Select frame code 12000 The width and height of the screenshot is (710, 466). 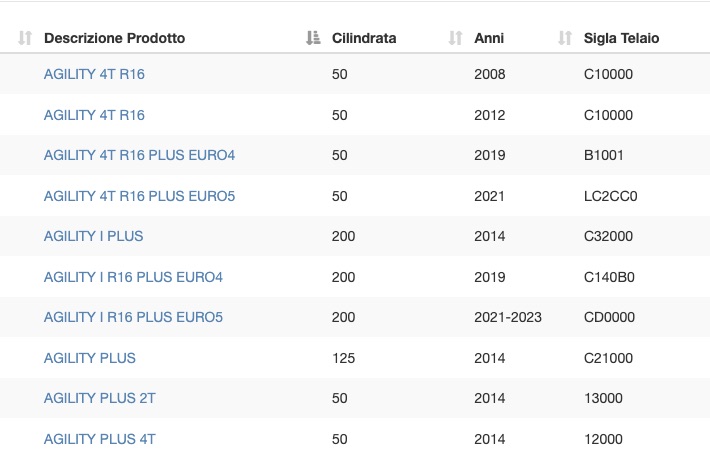603,439
